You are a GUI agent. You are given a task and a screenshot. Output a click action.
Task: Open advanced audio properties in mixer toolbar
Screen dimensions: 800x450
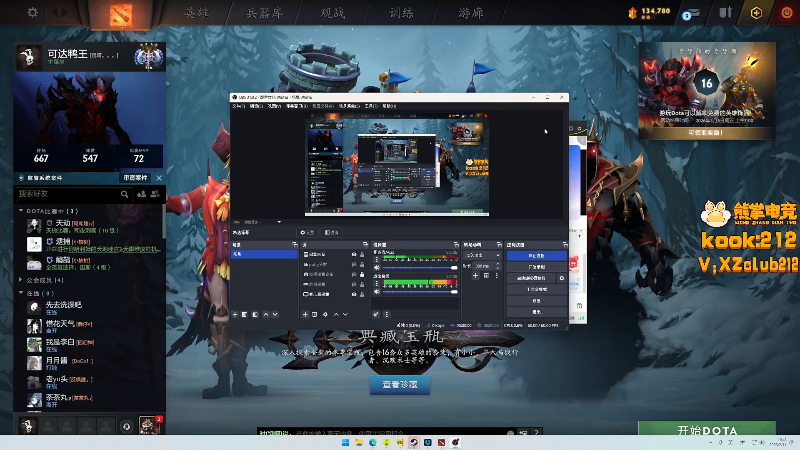coord(376,314)
